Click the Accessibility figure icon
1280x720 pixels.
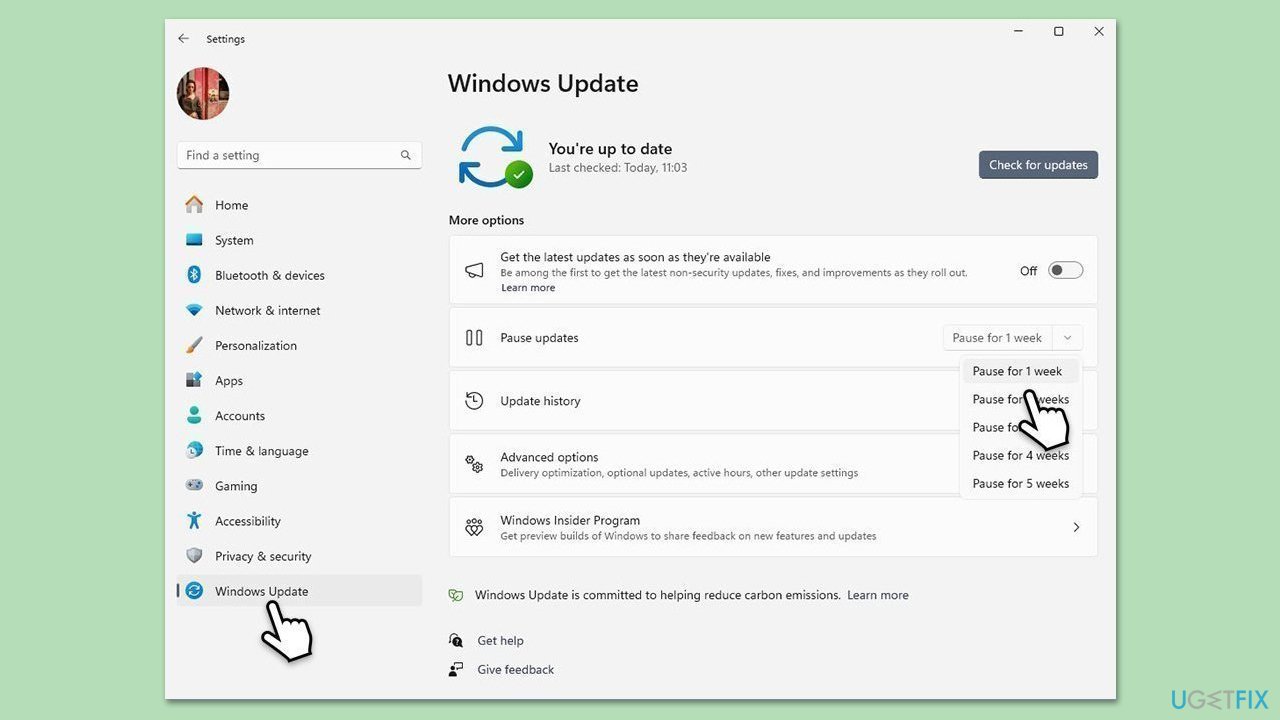pos(194,521)
